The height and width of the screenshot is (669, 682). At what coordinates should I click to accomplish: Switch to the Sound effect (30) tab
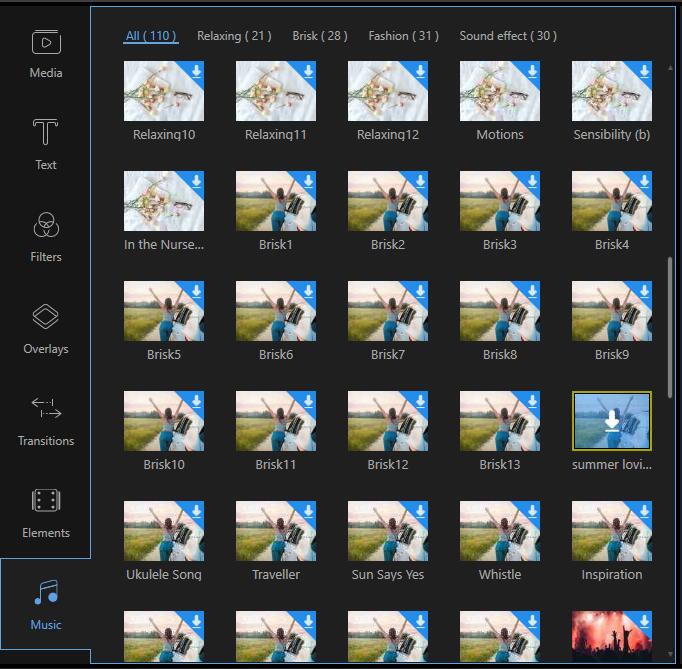point(508,36)
